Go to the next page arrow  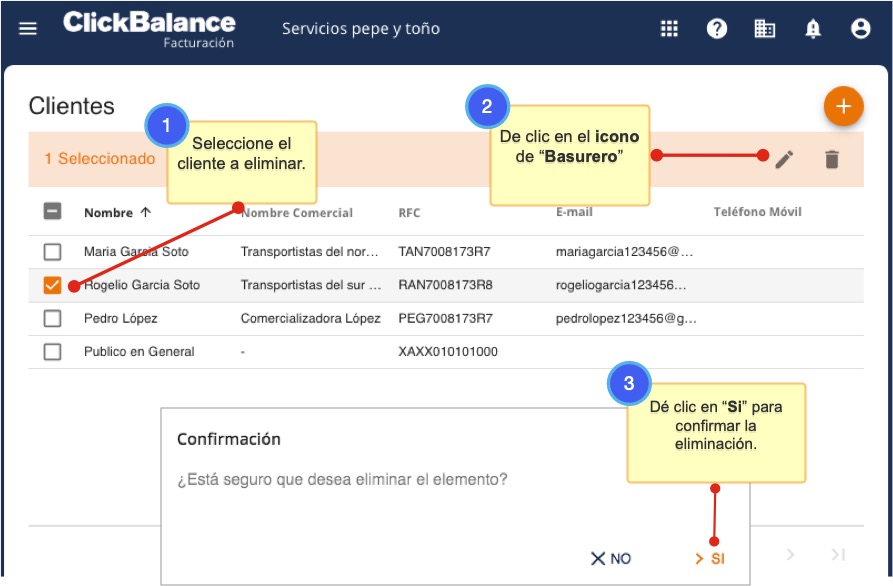790,554
